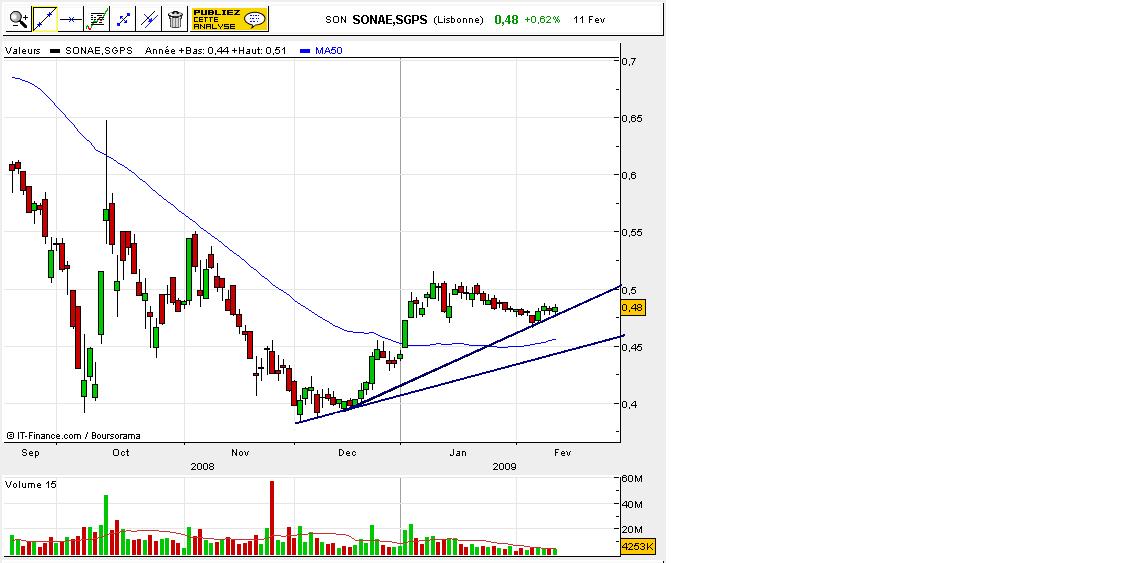Click the Volume 15 panel label
This screenshot has width=1147, height=563.
(x=31, y=484)
